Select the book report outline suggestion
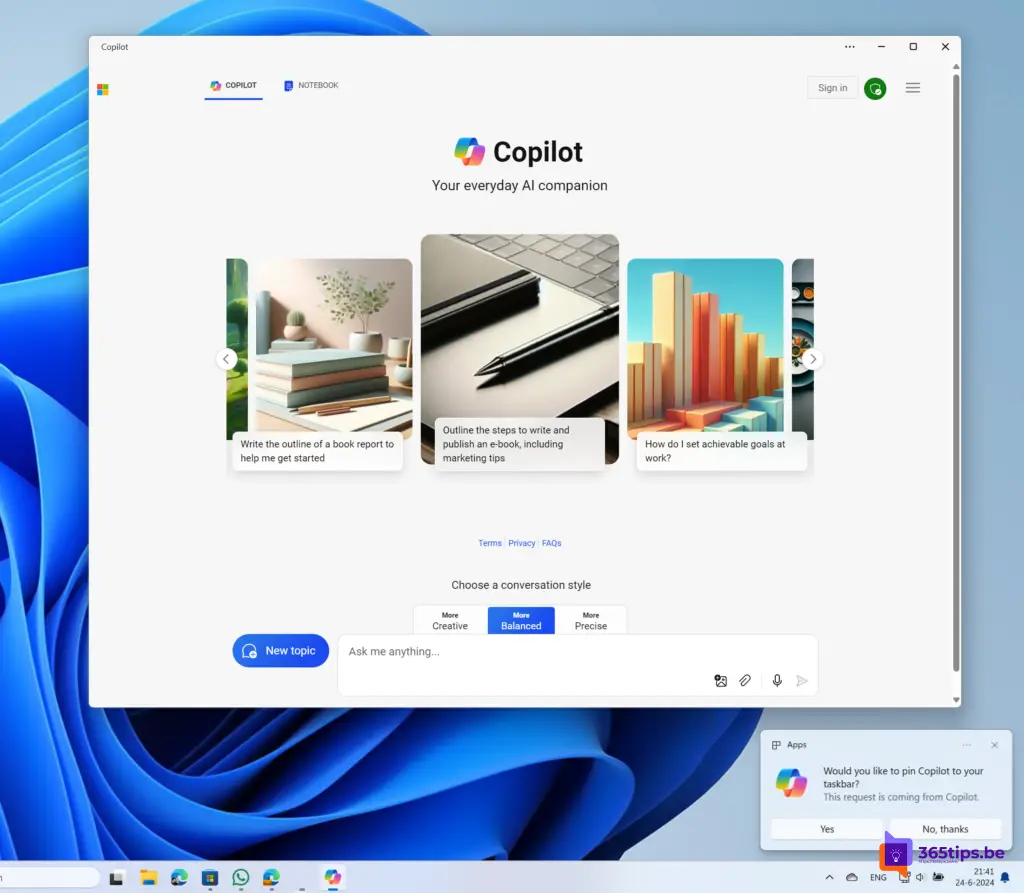This screenshot has width=1024, height=893. [317, 451]
